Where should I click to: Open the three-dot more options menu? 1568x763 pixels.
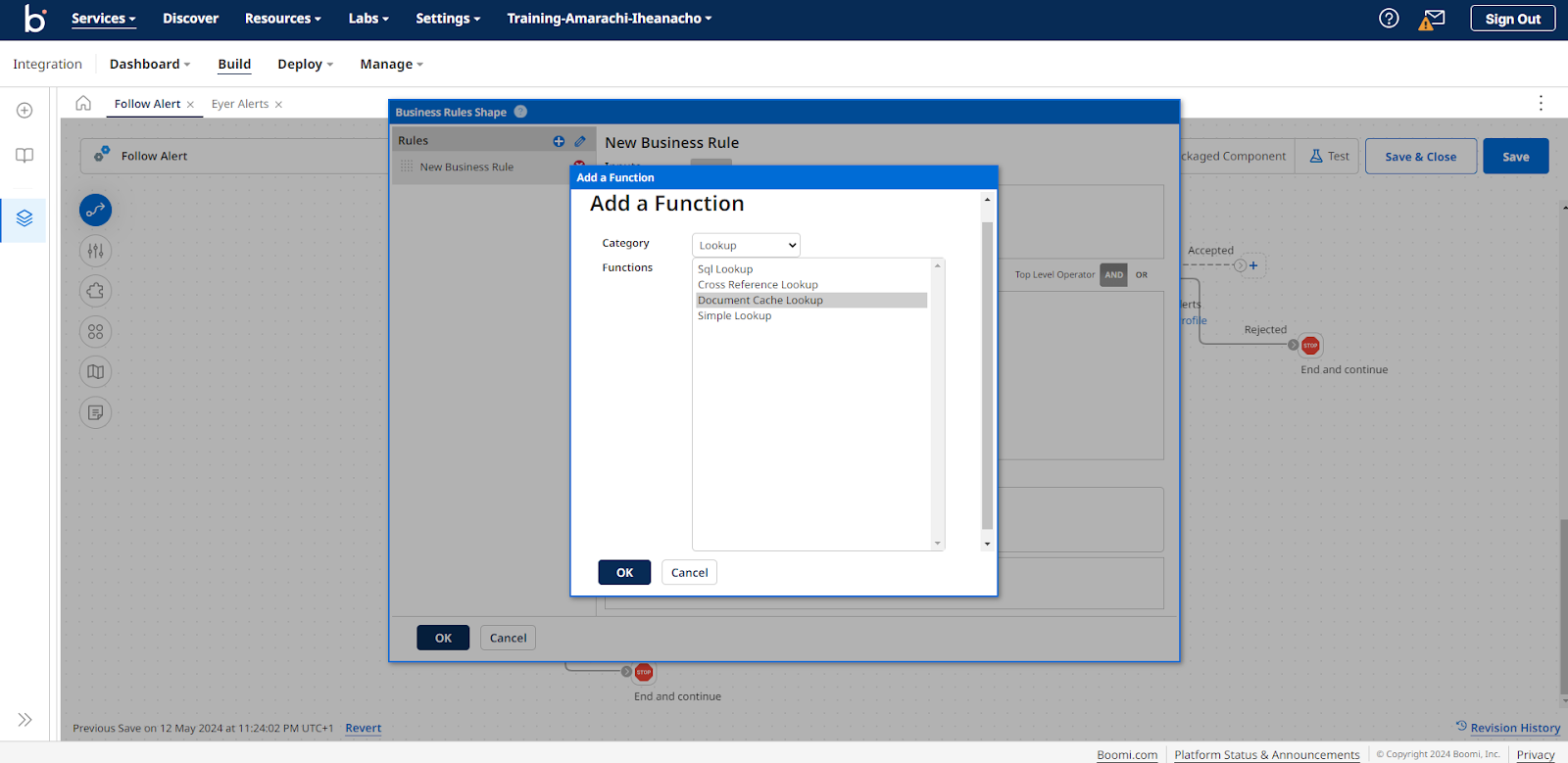tap(1541, 103)
